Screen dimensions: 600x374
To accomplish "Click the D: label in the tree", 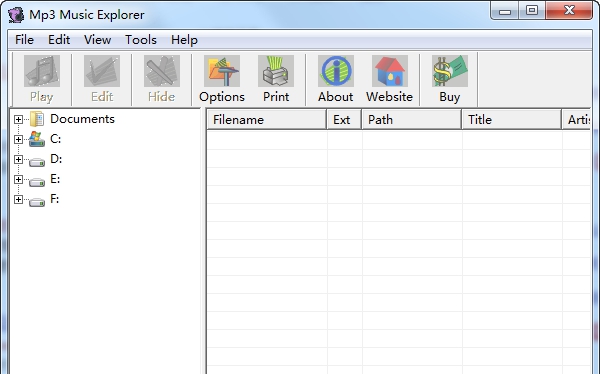I will [56, 159].
